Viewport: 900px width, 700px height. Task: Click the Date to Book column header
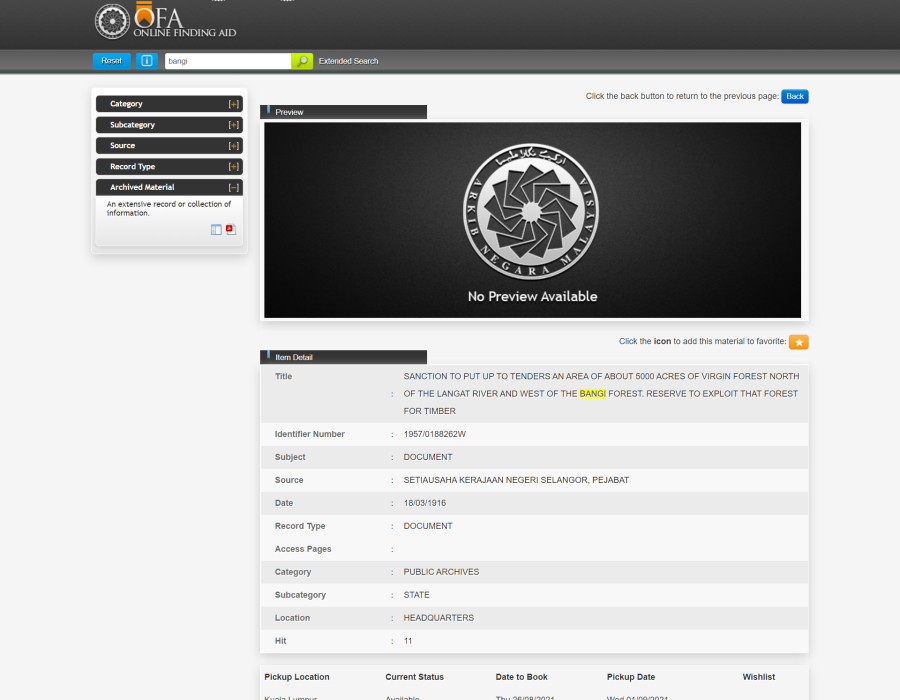[x=521, y=677]
